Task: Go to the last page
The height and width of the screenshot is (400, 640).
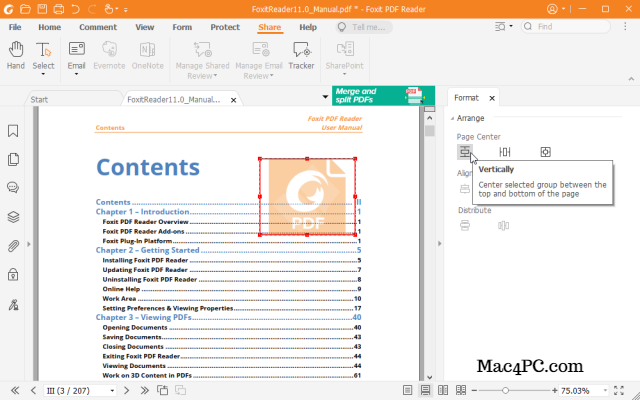Action: (x=144, y=391)
